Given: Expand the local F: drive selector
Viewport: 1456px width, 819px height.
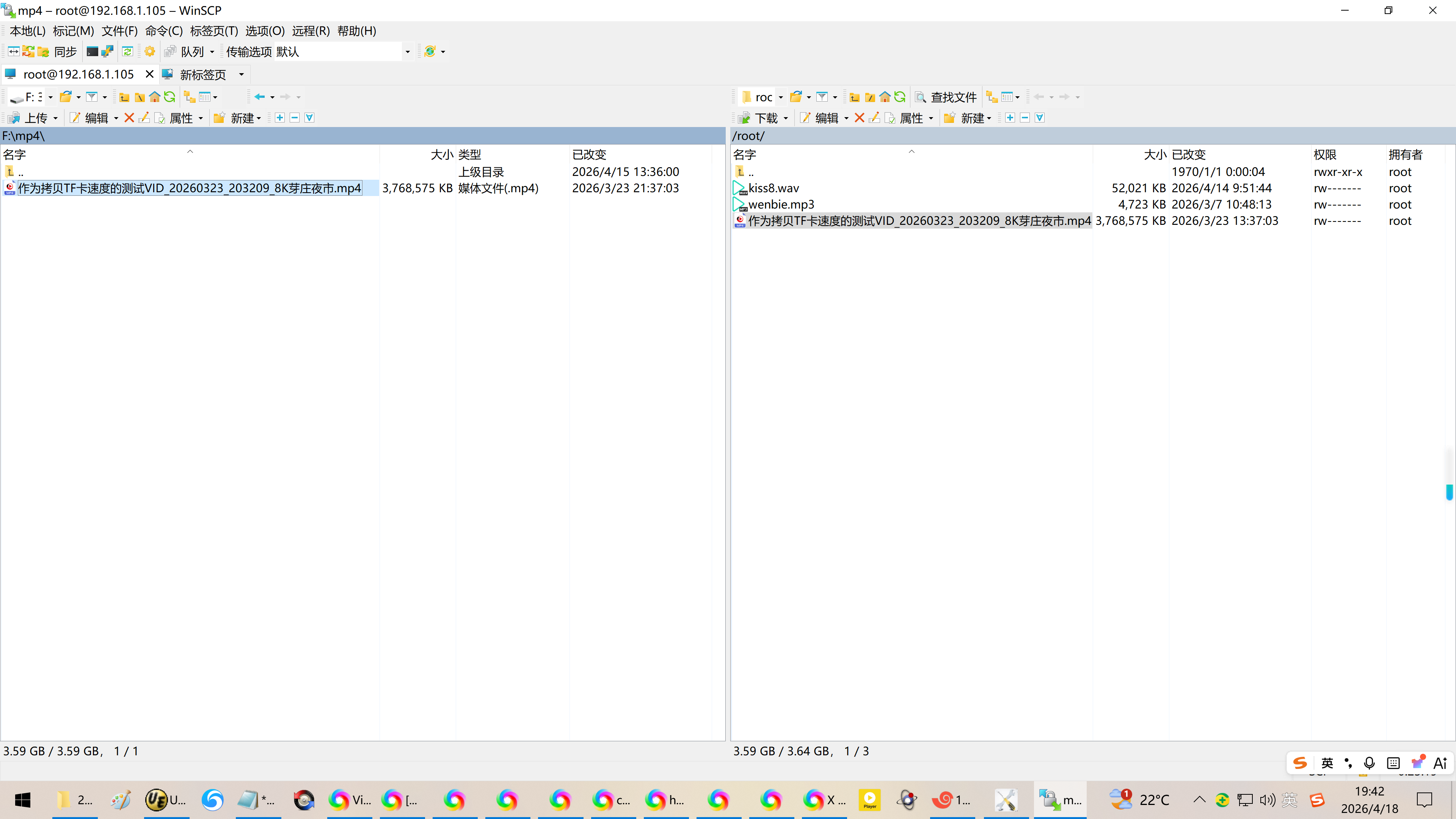Looking at the screenshot, I should (x=50, y=97).
